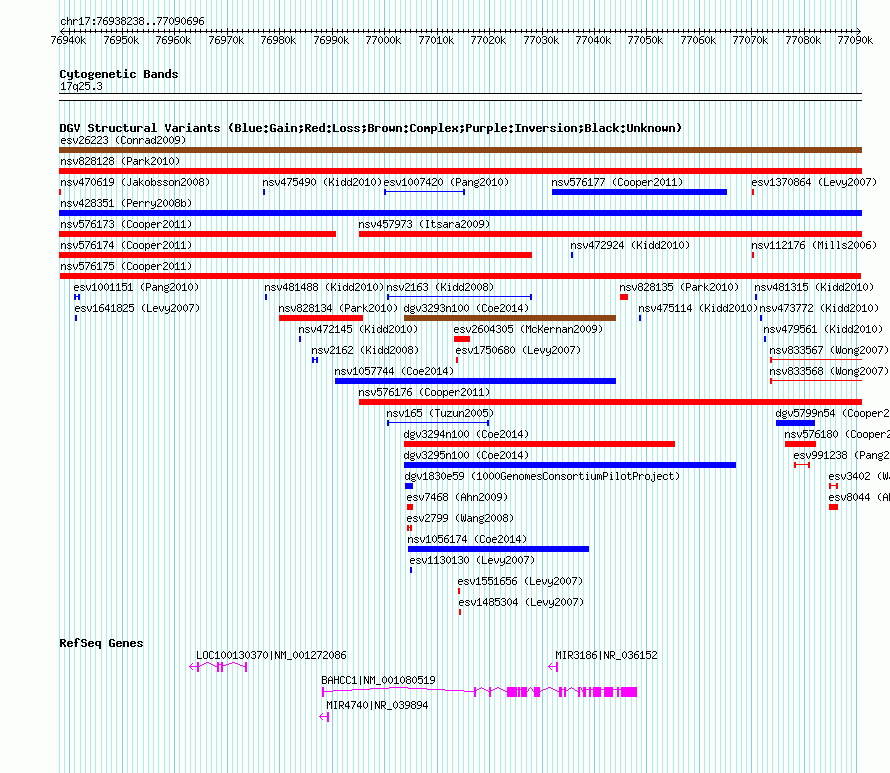Click the nsv472924 (Kidd2010) label
Viewport: 890px width, 773px height.
click(630, 245)
